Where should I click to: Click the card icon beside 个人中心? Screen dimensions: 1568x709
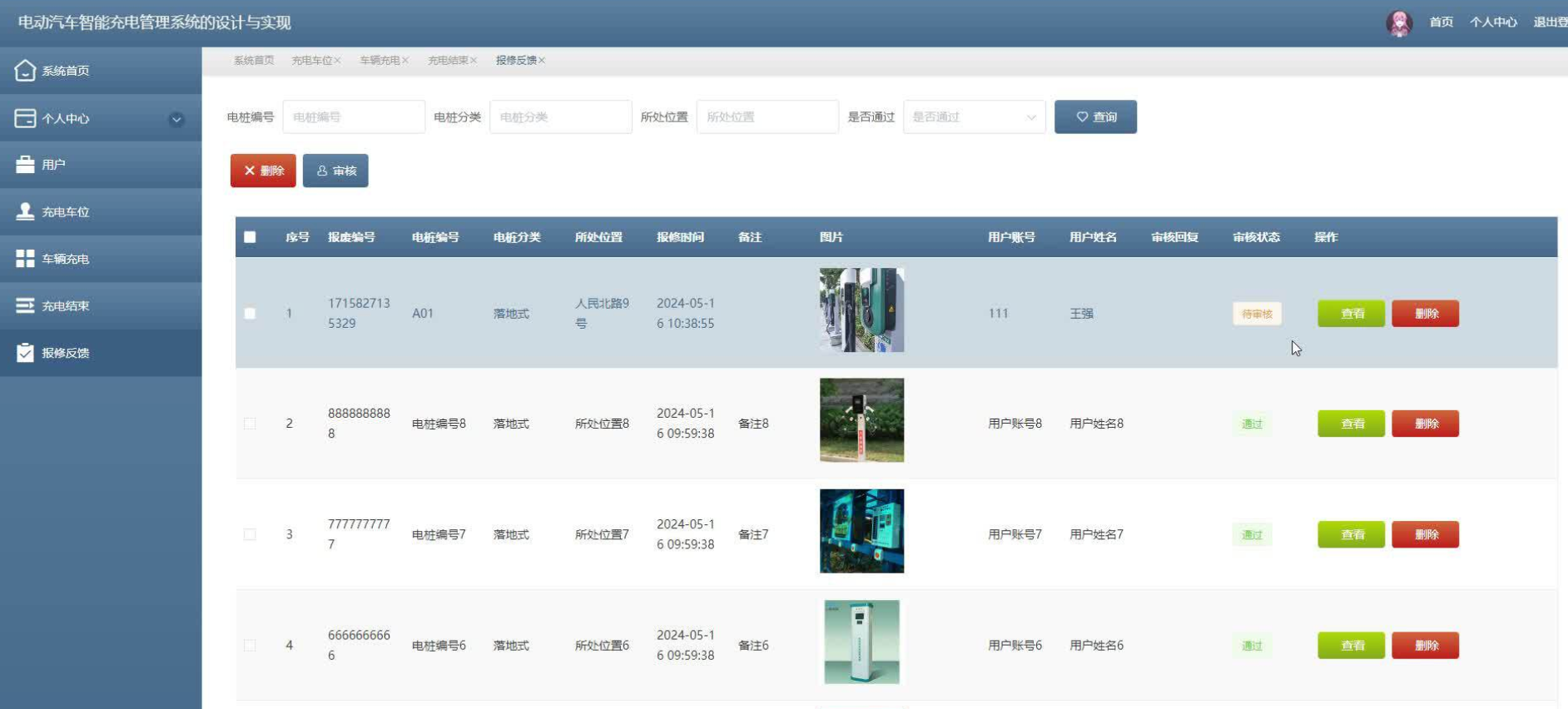[x=25, y=118]
